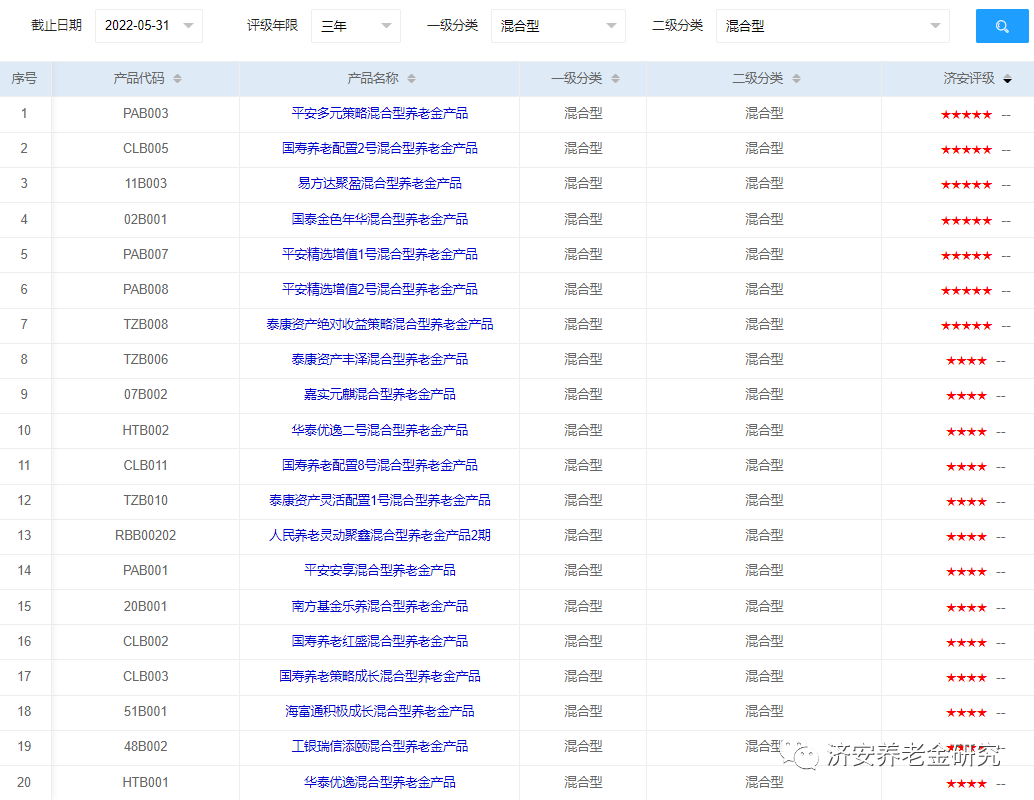The width and height of the screenshot is (1034, 800).
Task: Click product code CLB005
Action: click(x=146, y=148)
